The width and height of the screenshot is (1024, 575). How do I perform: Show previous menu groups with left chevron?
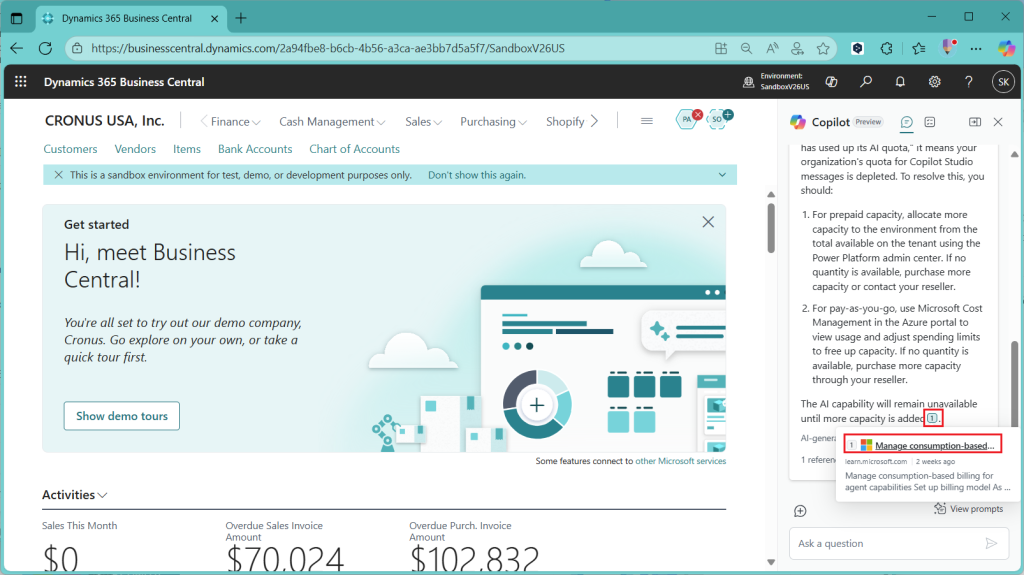[203, 121]
